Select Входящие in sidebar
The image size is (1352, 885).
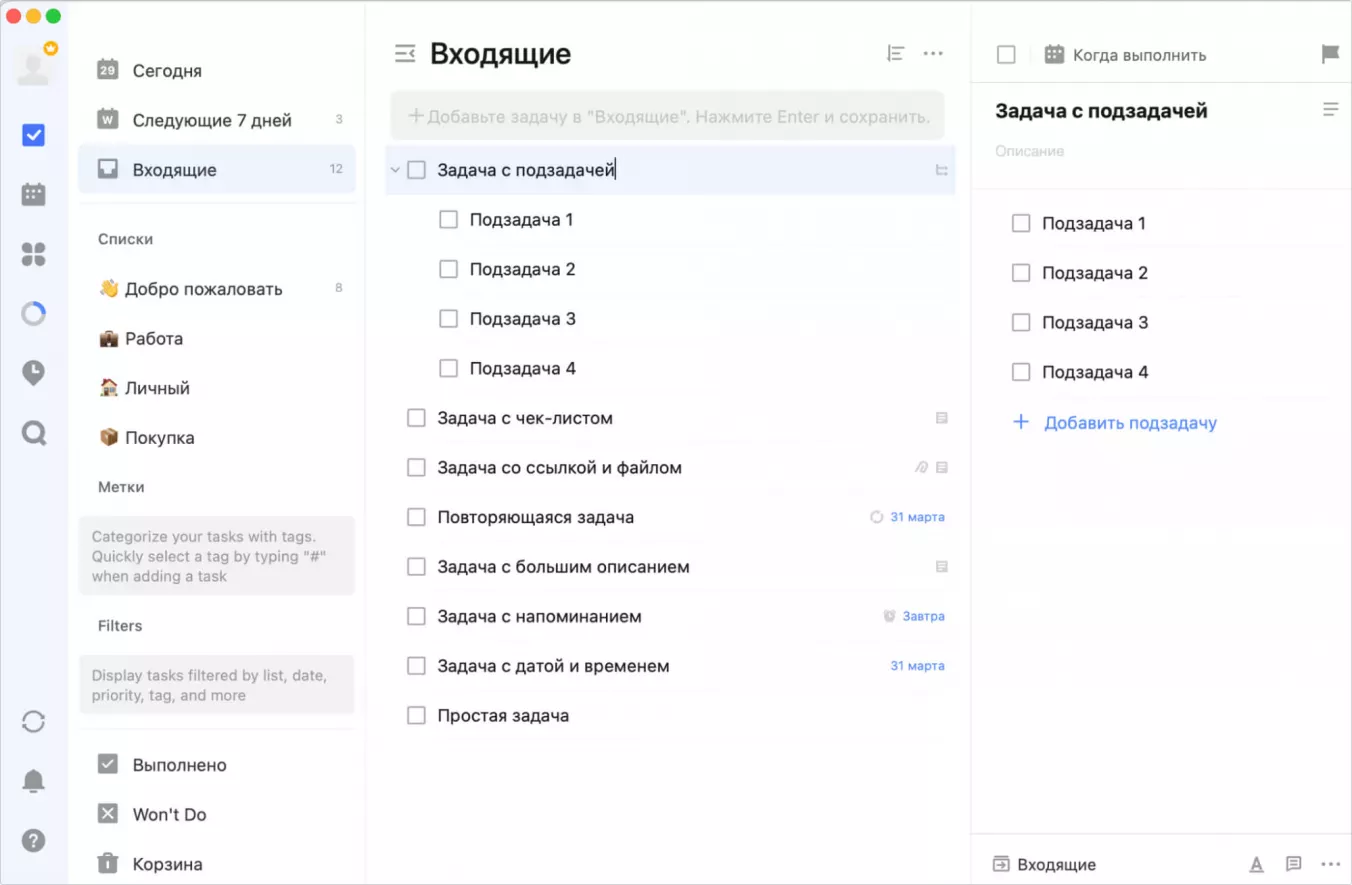click(217, 170)
